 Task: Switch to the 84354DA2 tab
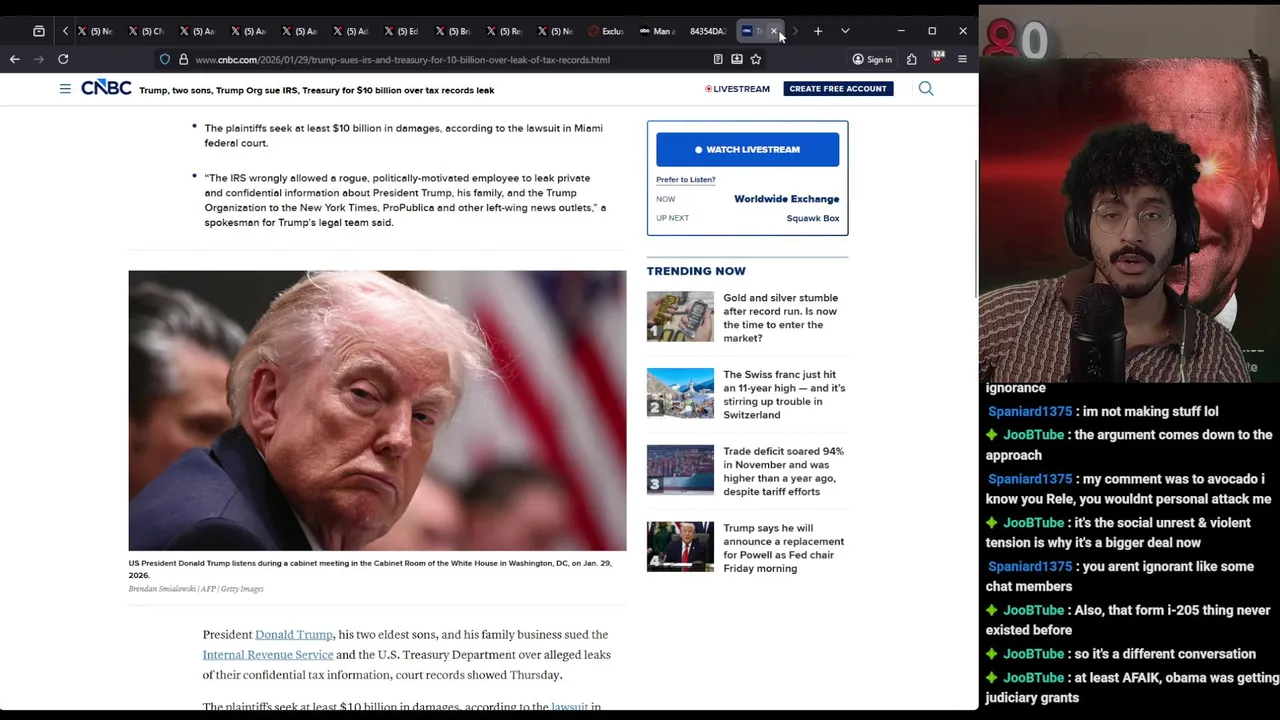pos(707,31)
